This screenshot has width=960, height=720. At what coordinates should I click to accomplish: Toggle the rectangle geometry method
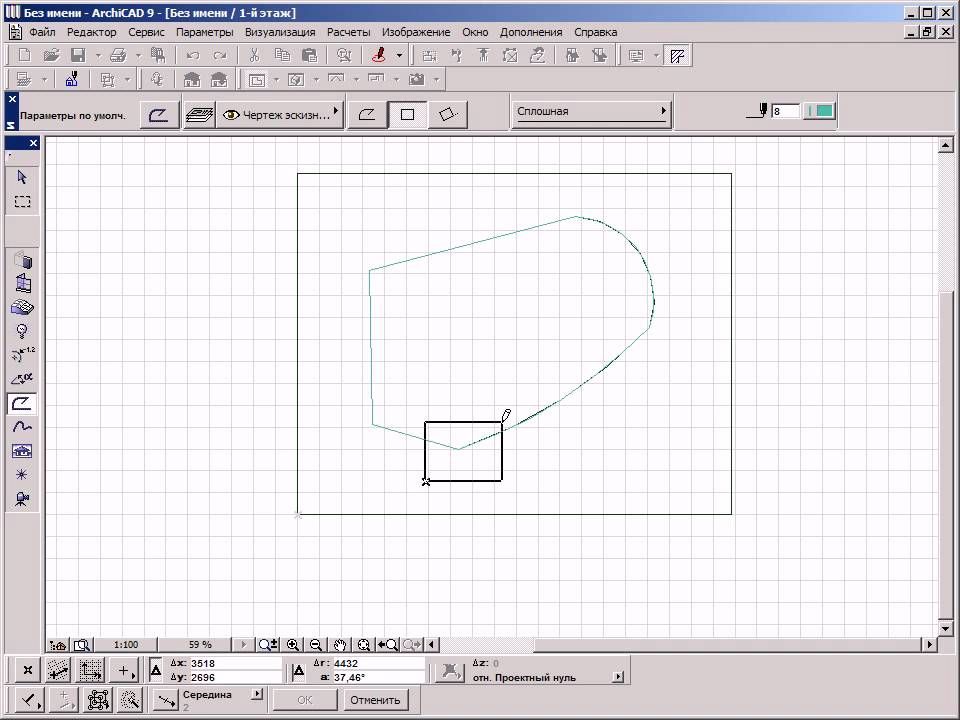(407, 115)
